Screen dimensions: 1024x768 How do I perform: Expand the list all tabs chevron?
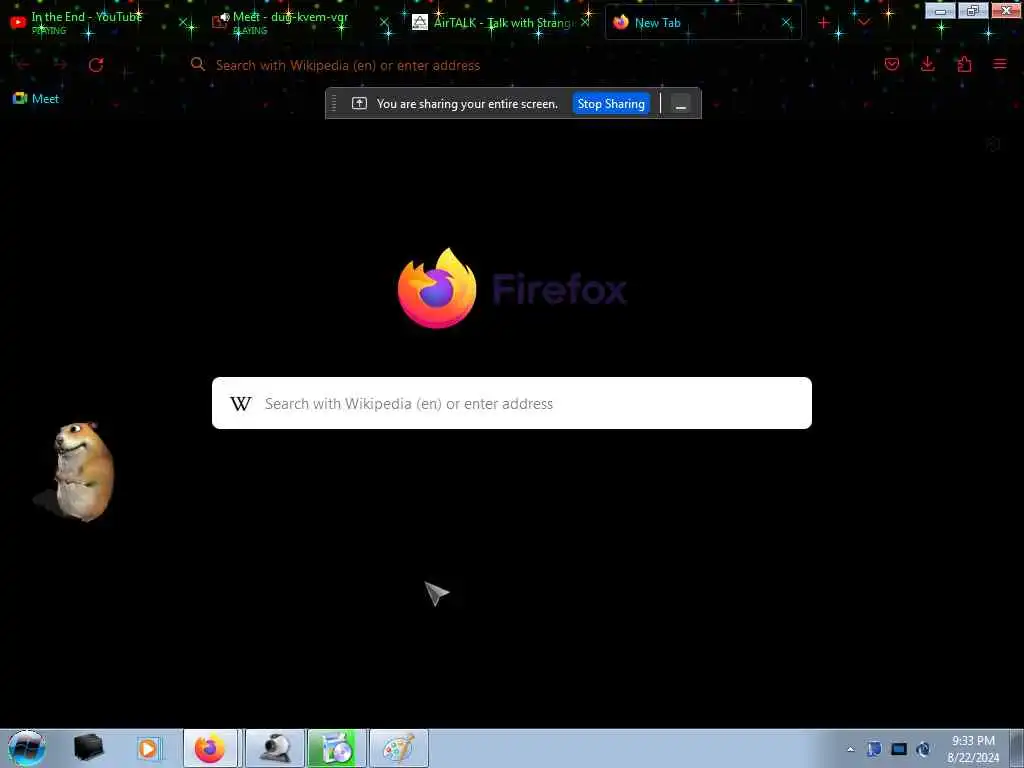[x=864, y=23]
